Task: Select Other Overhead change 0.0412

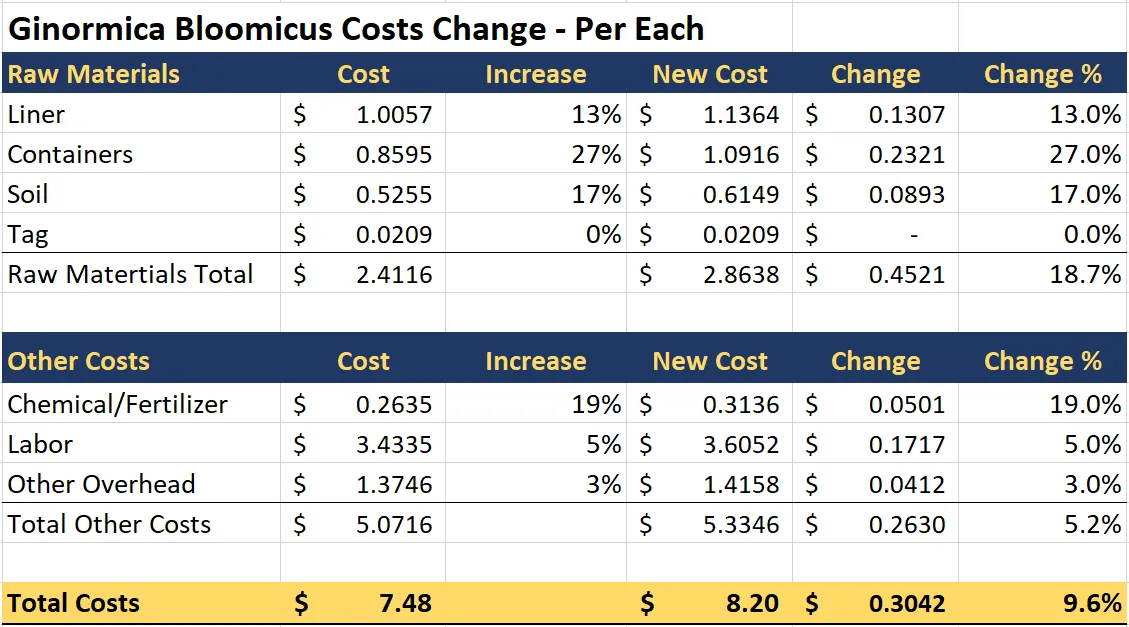Action: tap(907, 484)
